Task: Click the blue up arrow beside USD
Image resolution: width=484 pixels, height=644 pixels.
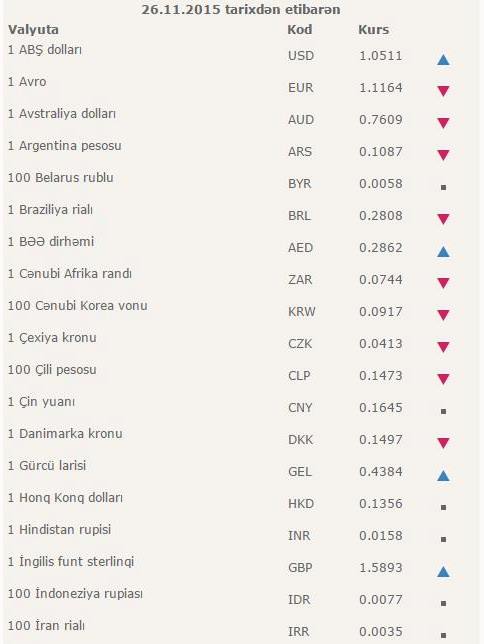Action: [443, 60]
